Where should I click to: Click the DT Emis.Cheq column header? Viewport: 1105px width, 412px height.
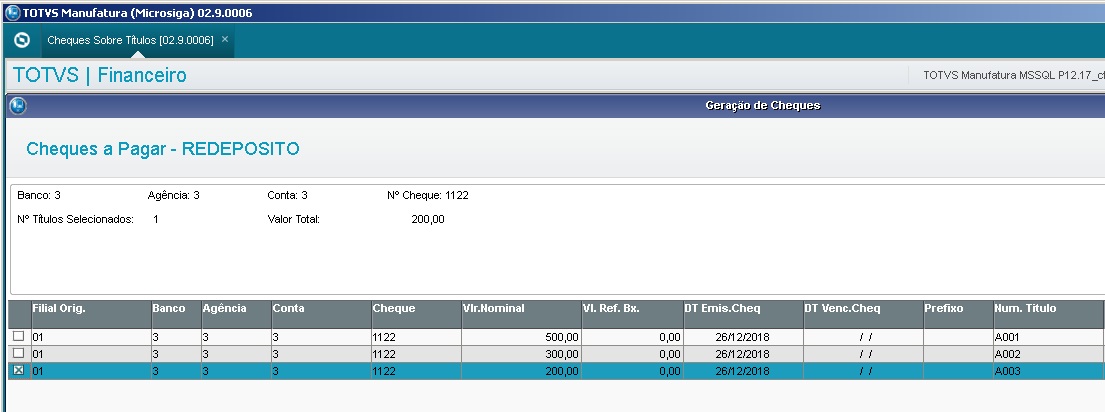tap(743, 314)
